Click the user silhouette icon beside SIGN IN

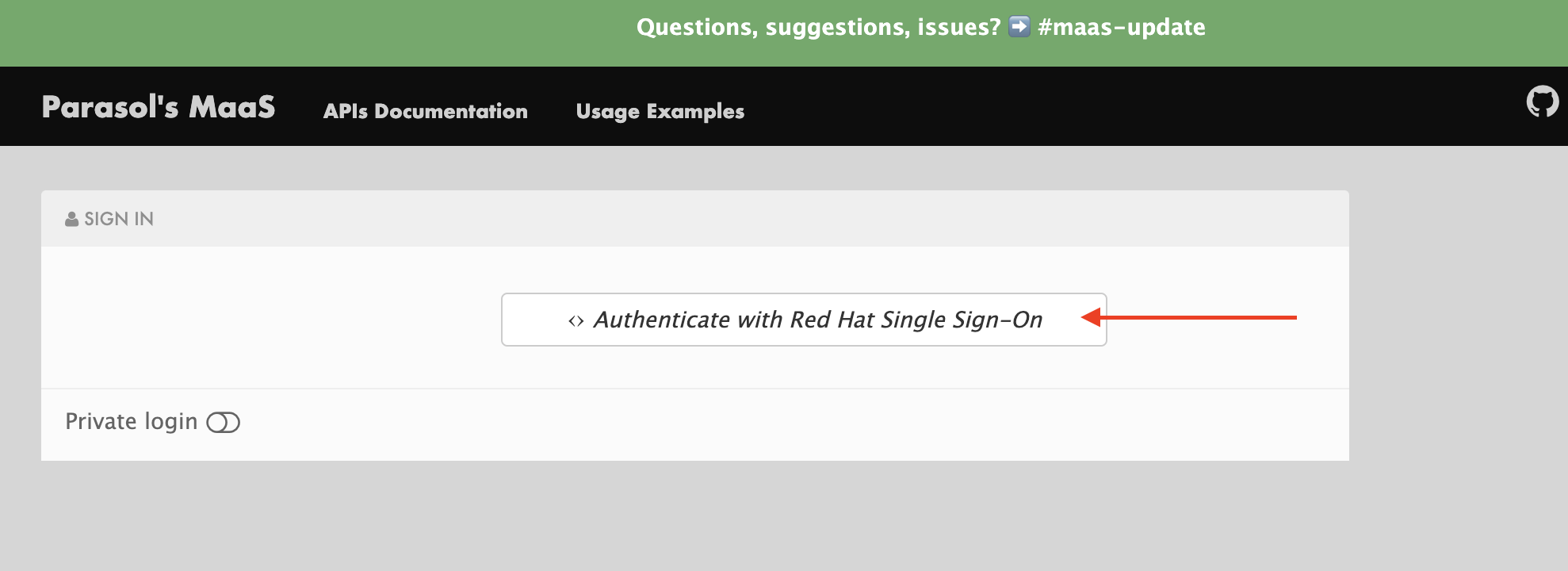71,219
